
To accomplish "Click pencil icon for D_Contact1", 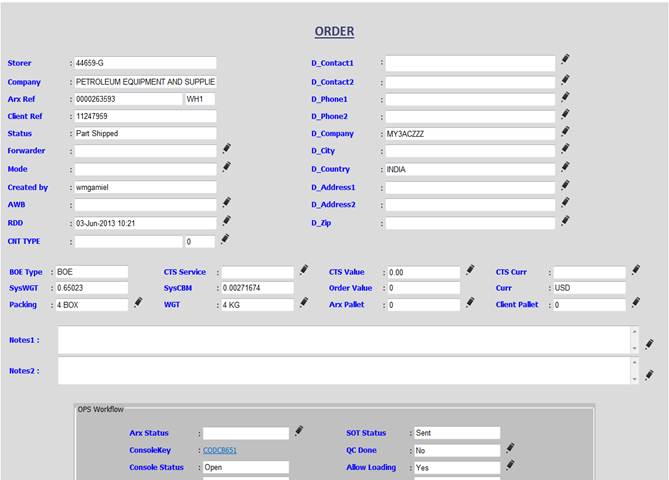I will point(565,59).
